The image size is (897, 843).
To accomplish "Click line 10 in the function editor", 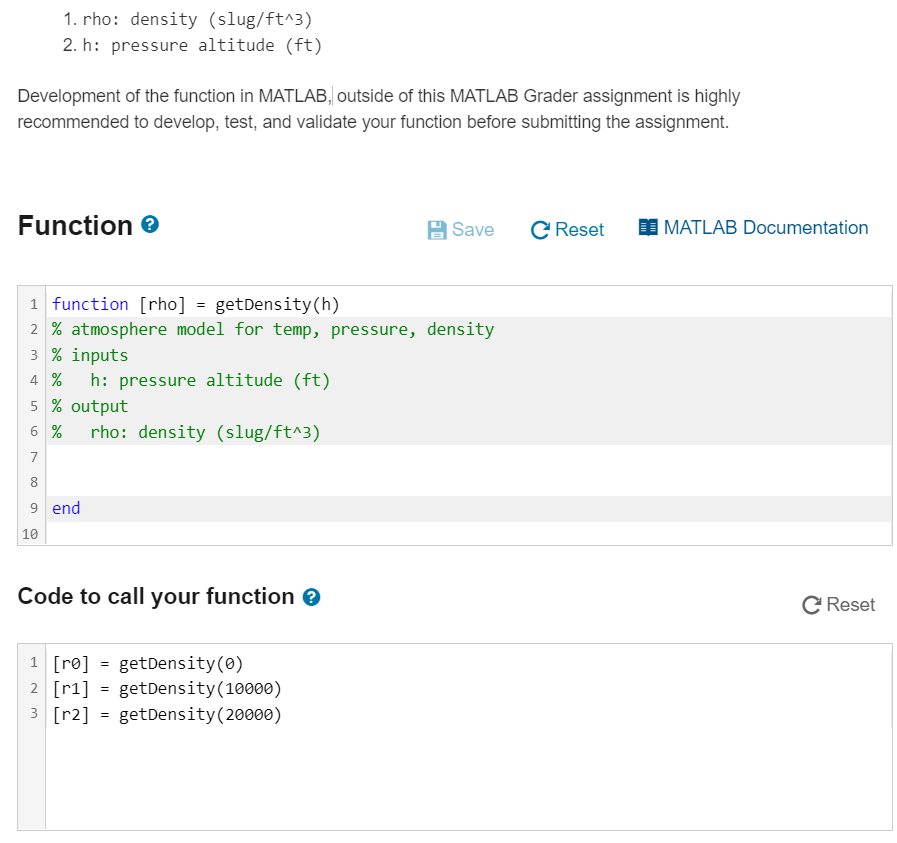I will tap(400, 534).
